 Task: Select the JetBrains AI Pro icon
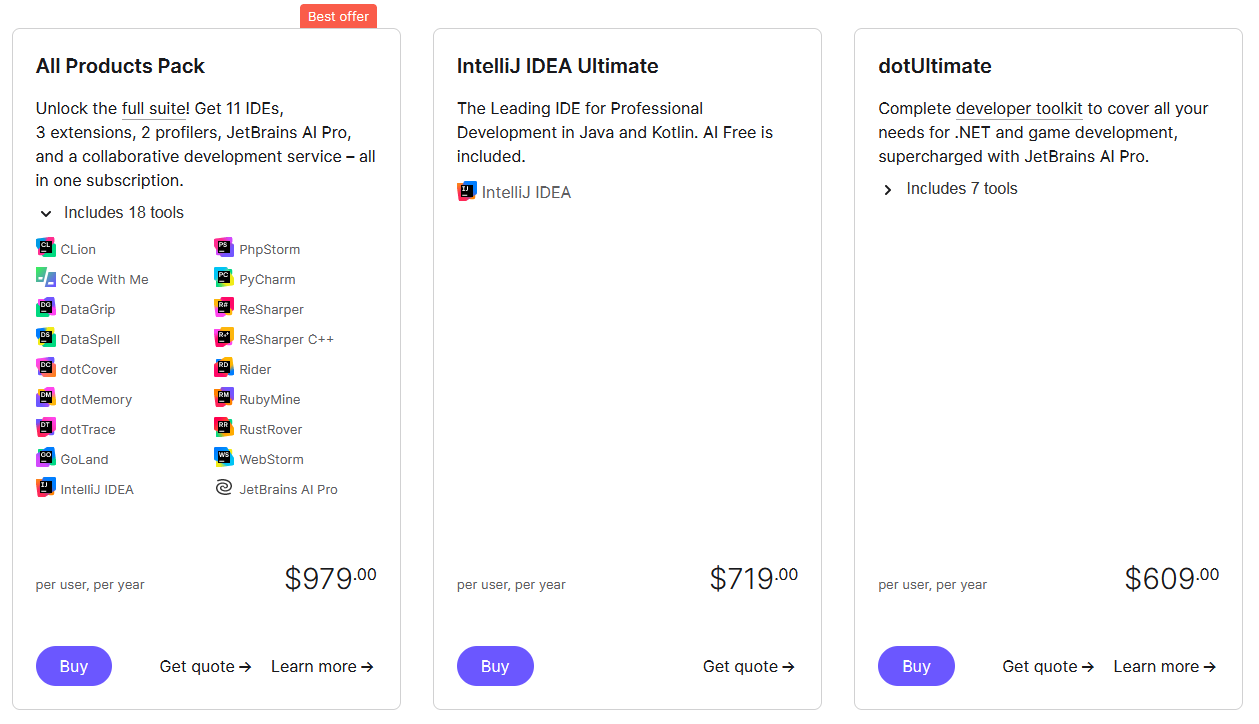coord(224,488)
